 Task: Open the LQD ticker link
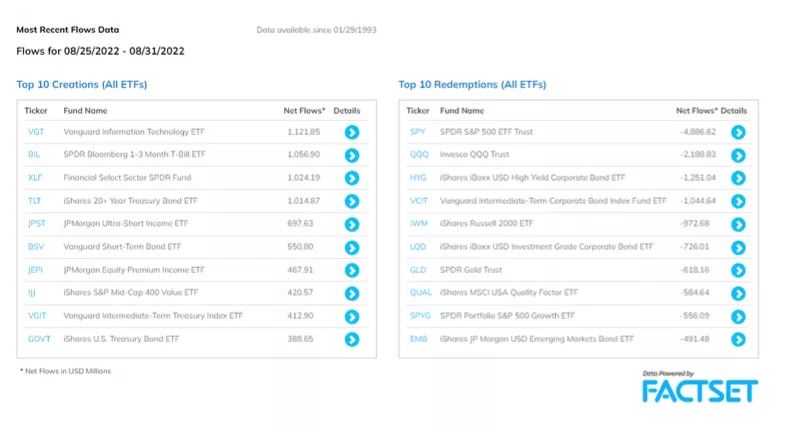(x=418, y=246)
